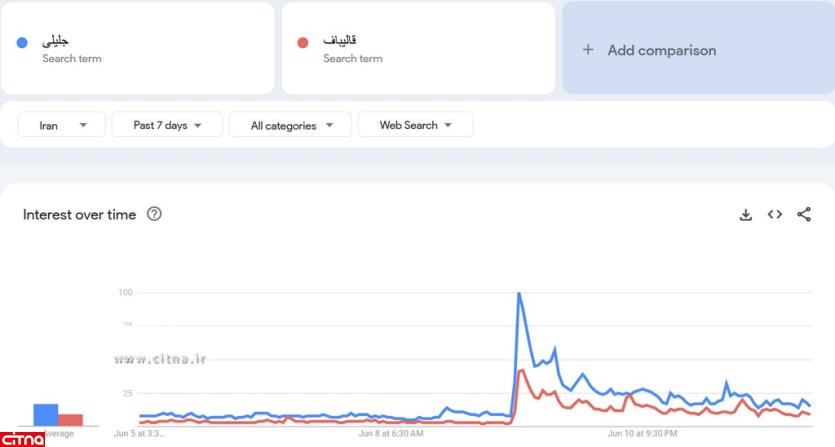Screen dimensions: 835x447
Task: Open the Past 7 days time range dropdown
Action: [167, 125]
